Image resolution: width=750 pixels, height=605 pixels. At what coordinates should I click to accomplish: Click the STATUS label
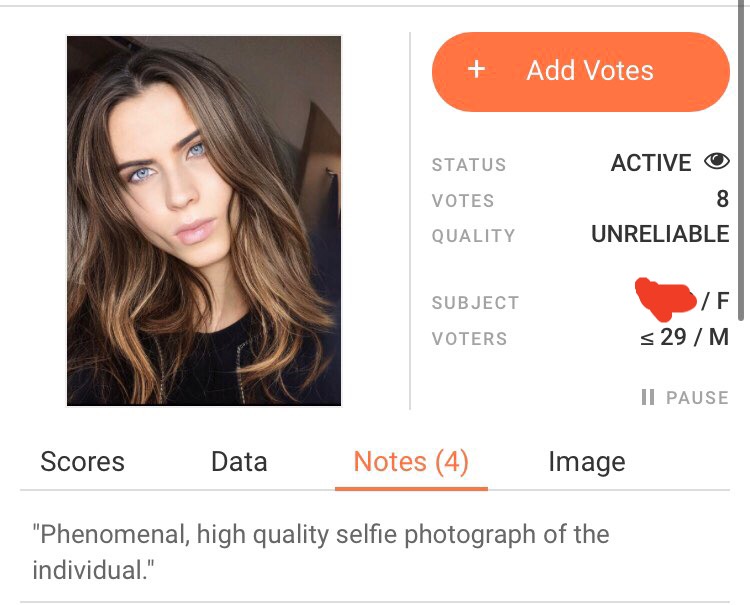(x=469, y=165)
